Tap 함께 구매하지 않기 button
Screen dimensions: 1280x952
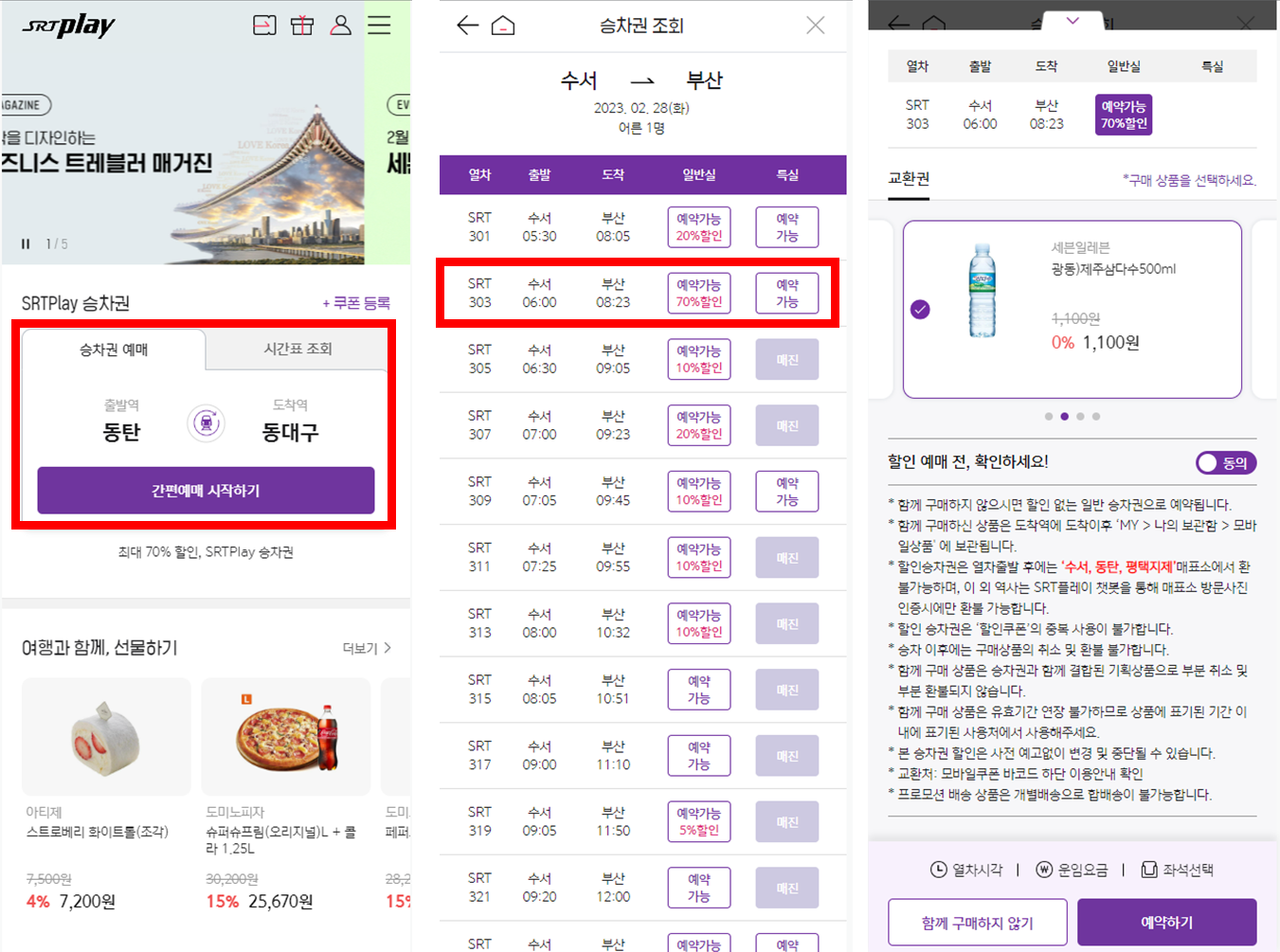tap(978, 923)
